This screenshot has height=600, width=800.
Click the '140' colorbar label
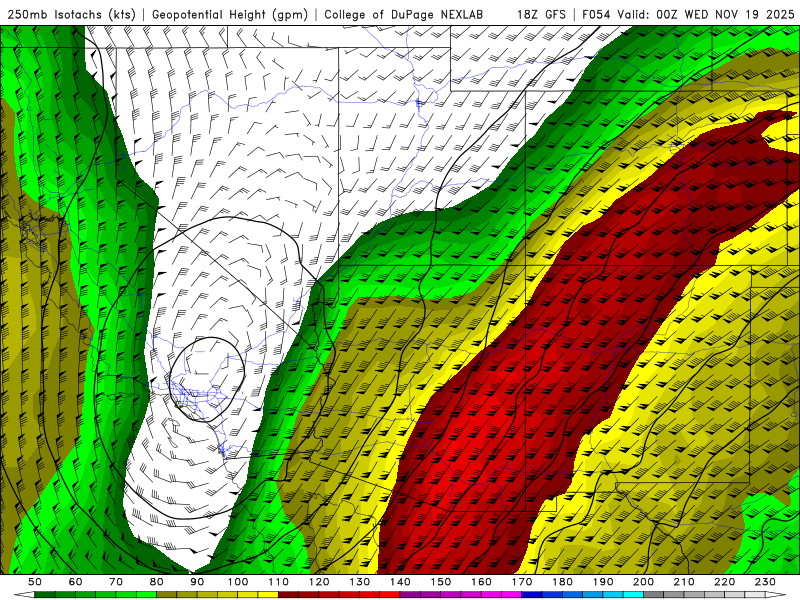[x=400, y=582]
